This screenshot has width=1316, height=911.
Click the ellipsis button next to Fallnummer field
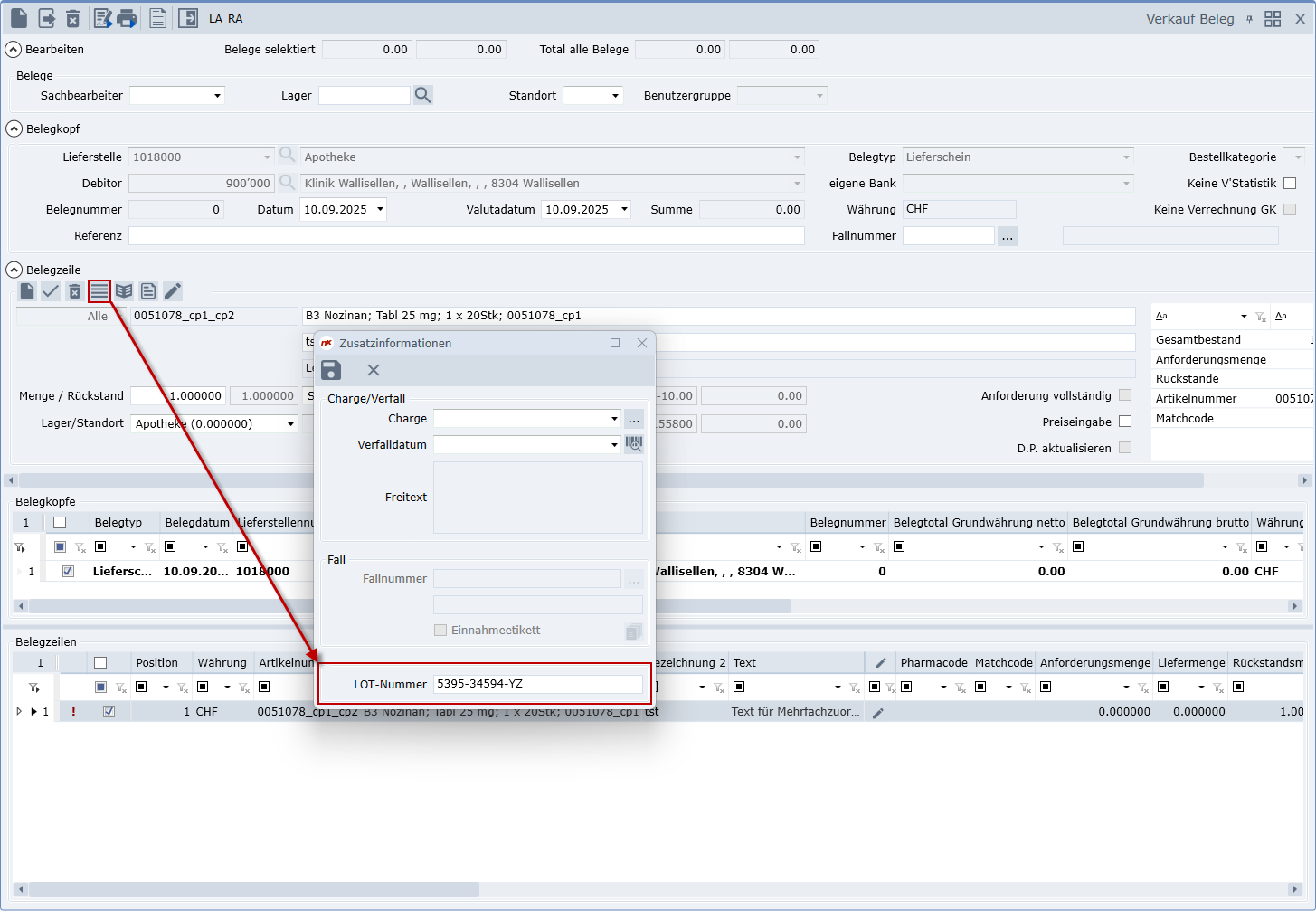point(1008,236)
